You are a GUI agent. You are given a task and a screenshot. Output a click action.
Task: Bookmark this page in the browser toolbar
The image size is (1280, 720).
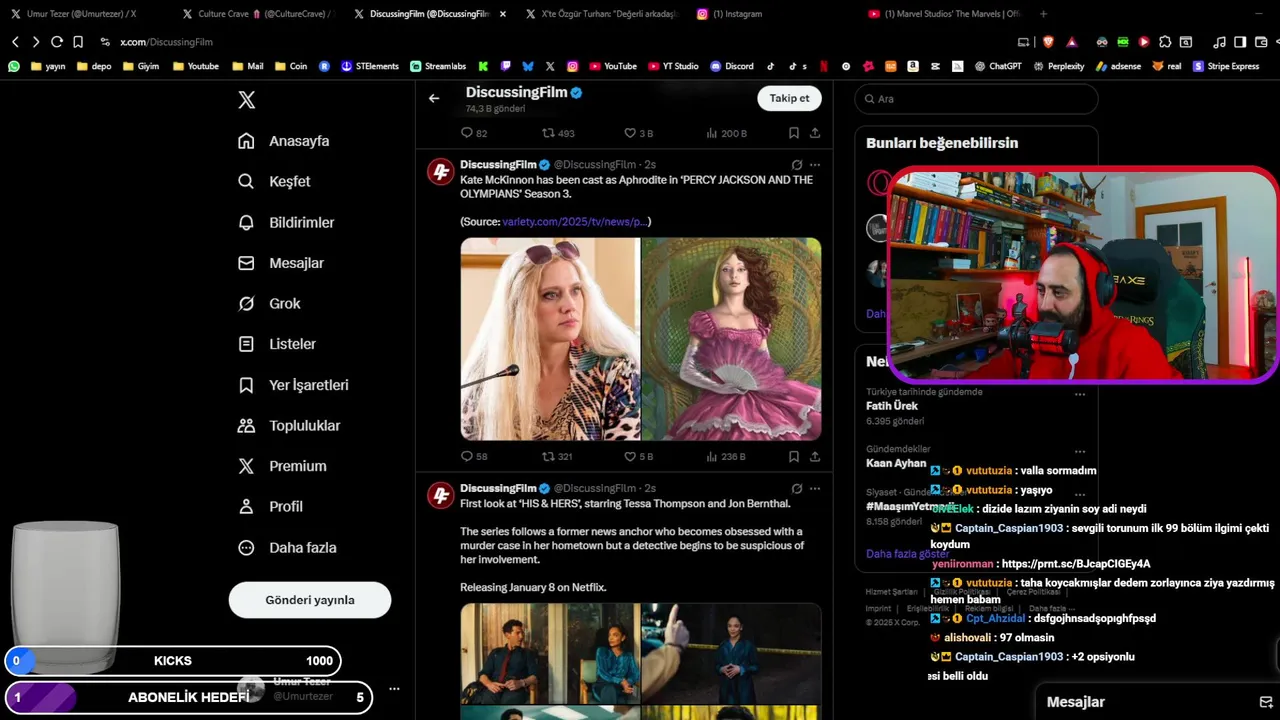tap(77, 42)
